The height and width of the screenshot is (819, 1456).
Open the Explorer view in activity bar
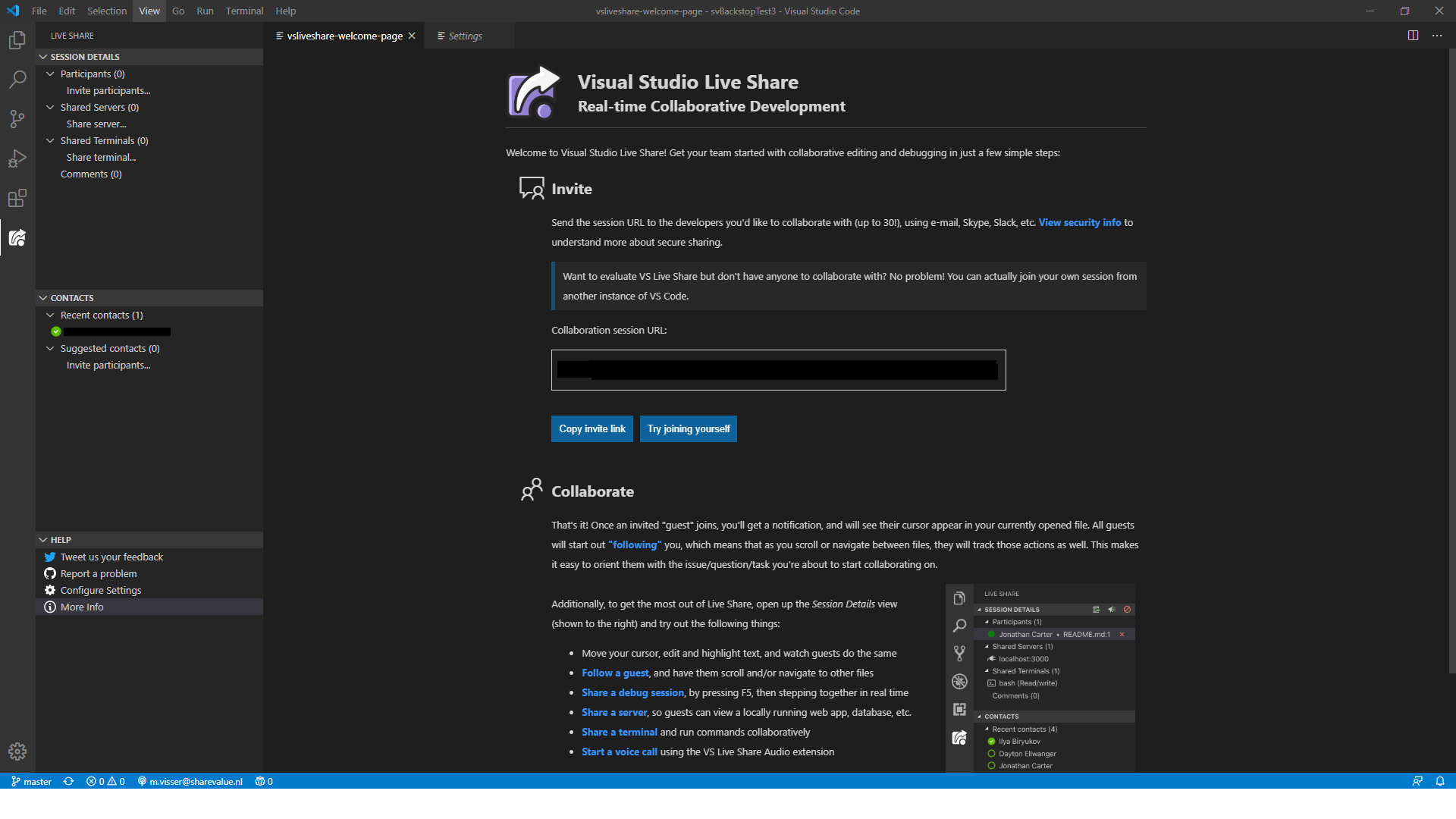(x=17, y=39)
